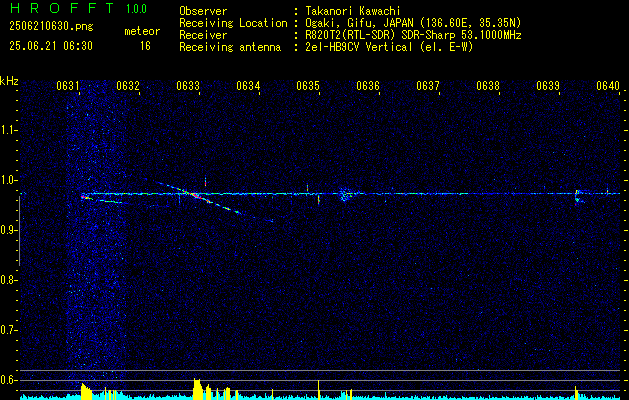Image resolution: width=629 pixels, height=400 pixels.
Task: Select the version number 1.0.0
Action: (x=136, y=9)
